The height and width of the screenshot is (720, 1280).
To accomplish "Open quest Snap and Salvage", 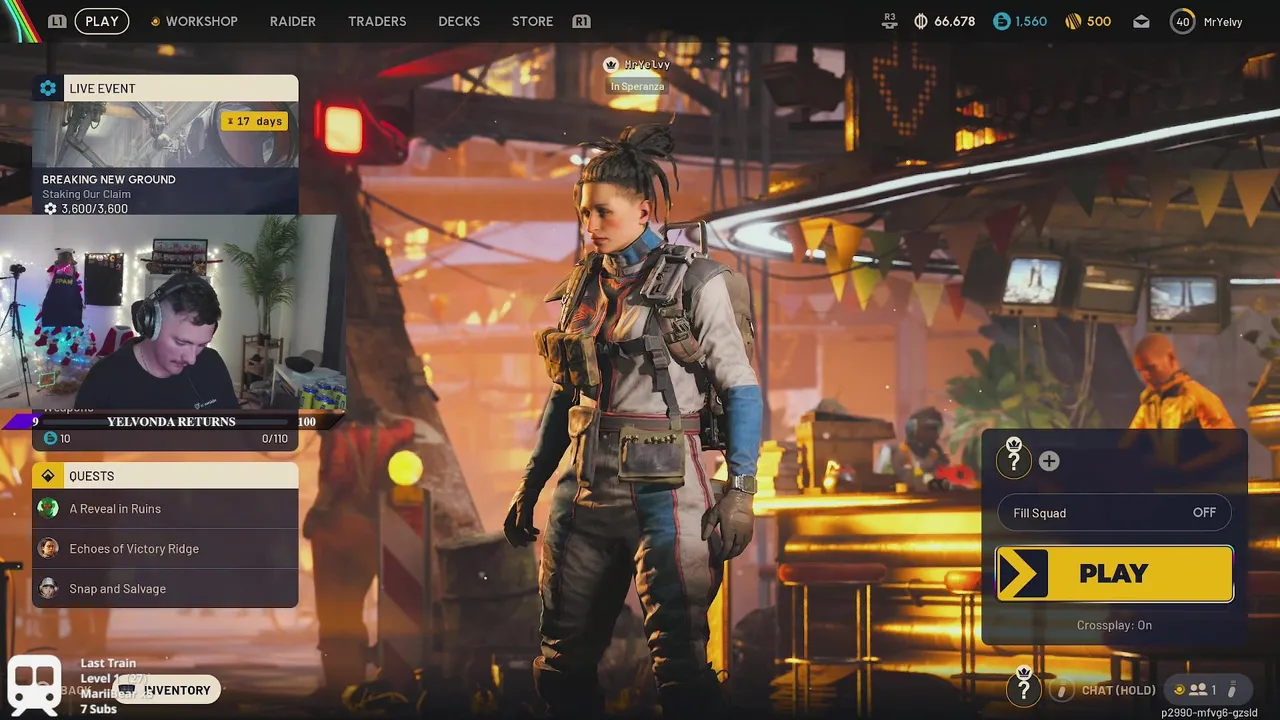I will [165, 588].
